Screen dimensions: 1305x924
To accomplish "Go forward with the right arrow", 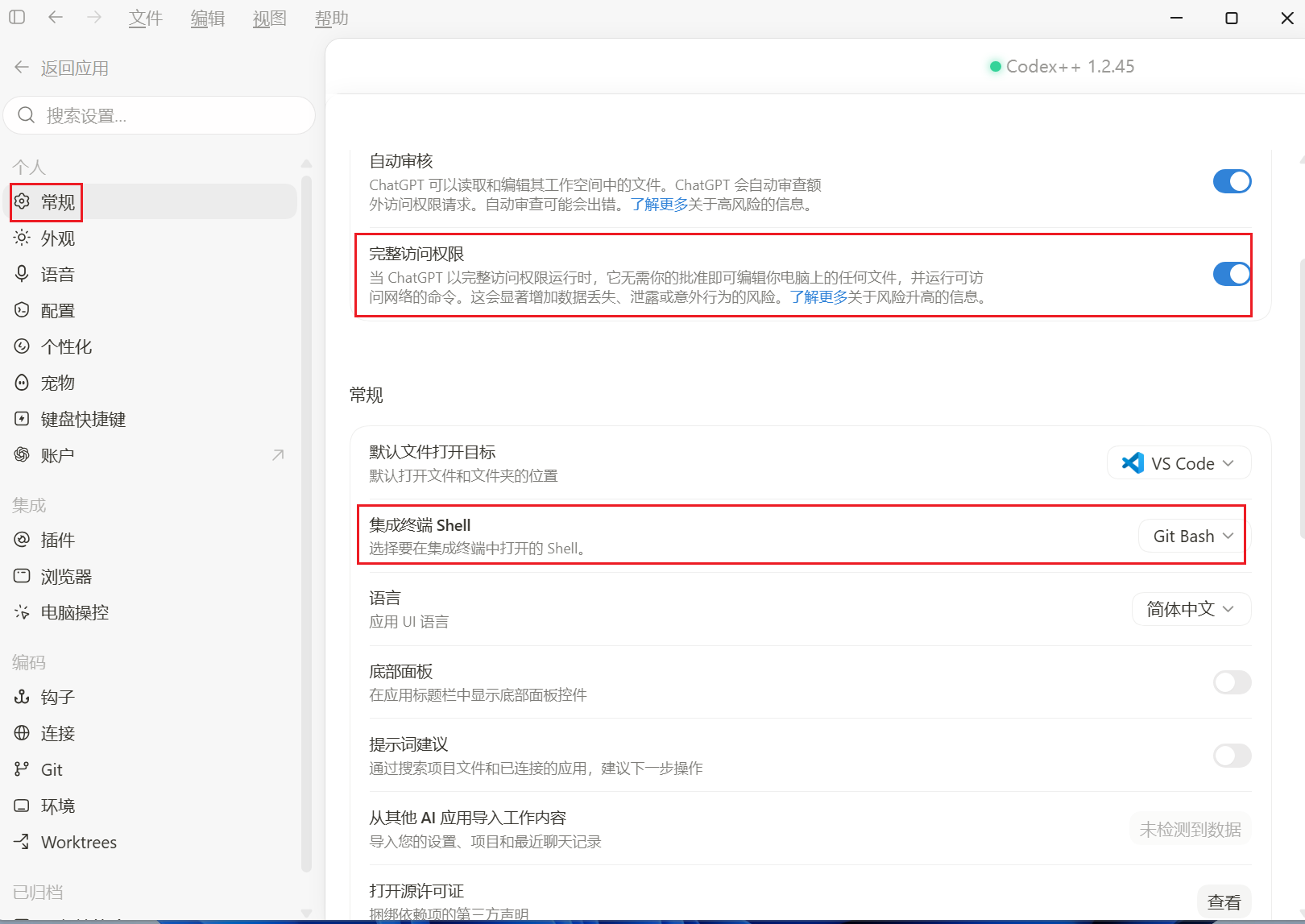I will click(94, 17).
